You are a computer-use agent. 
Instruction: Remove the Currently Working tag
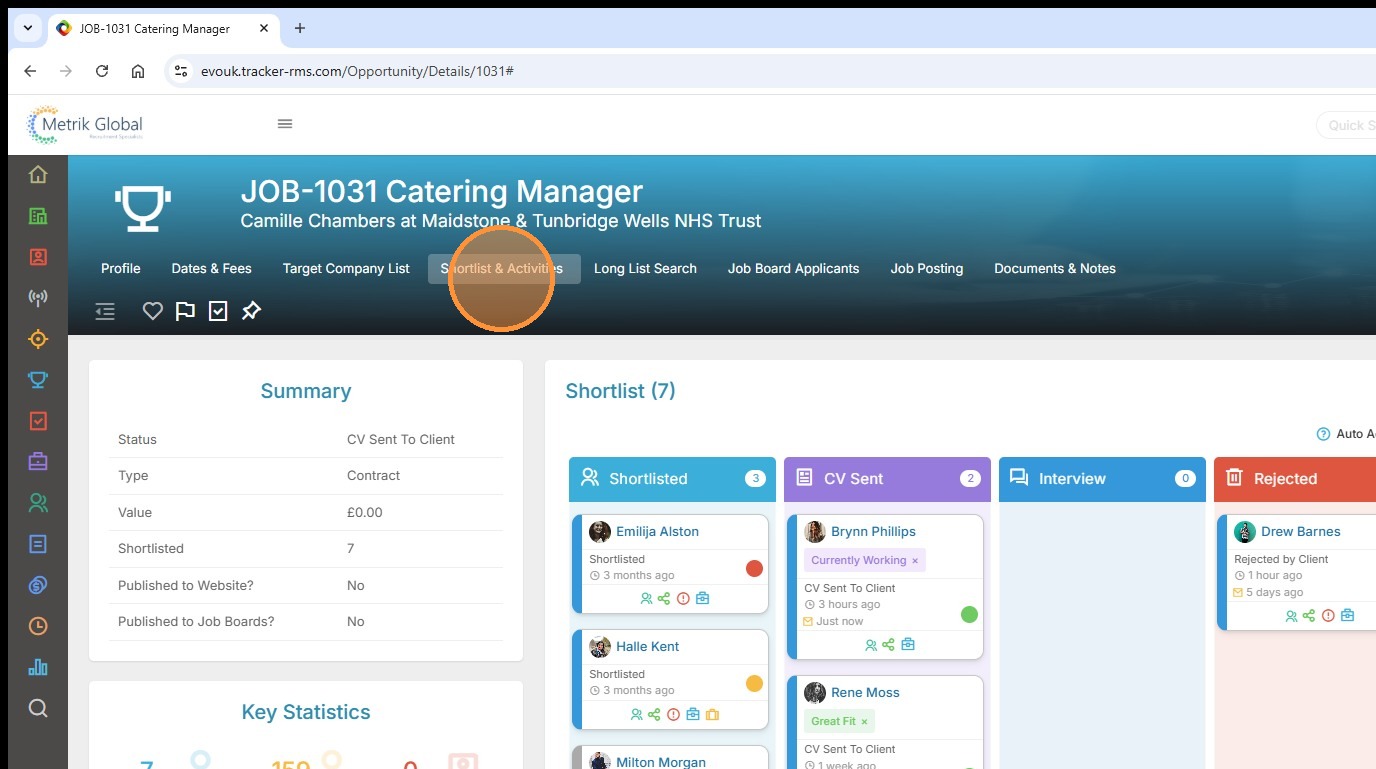pyautogui.click(x=915, y=561)
